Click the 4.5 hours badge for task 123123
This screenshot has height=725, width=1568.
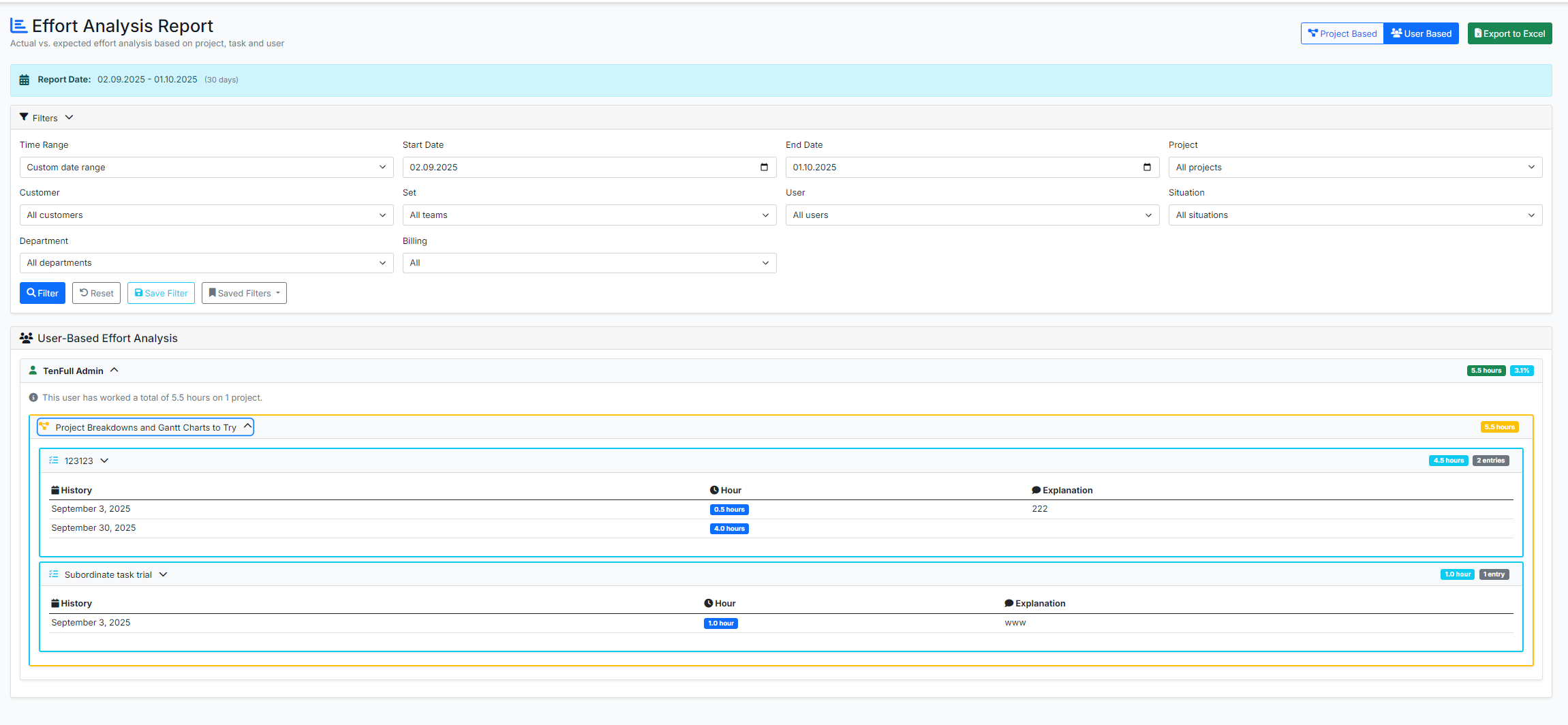pos(1449,461)
